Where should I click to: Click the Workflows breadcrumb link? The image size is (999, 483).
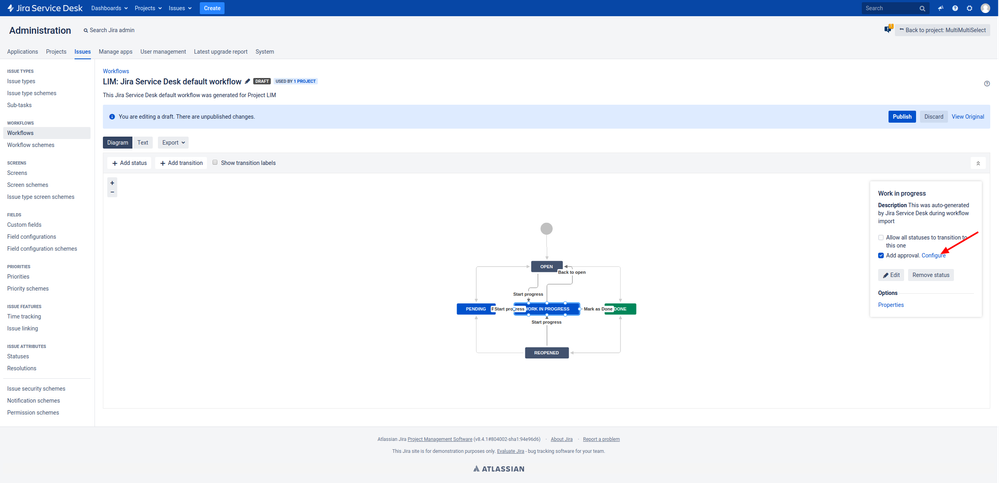point(116,71)
